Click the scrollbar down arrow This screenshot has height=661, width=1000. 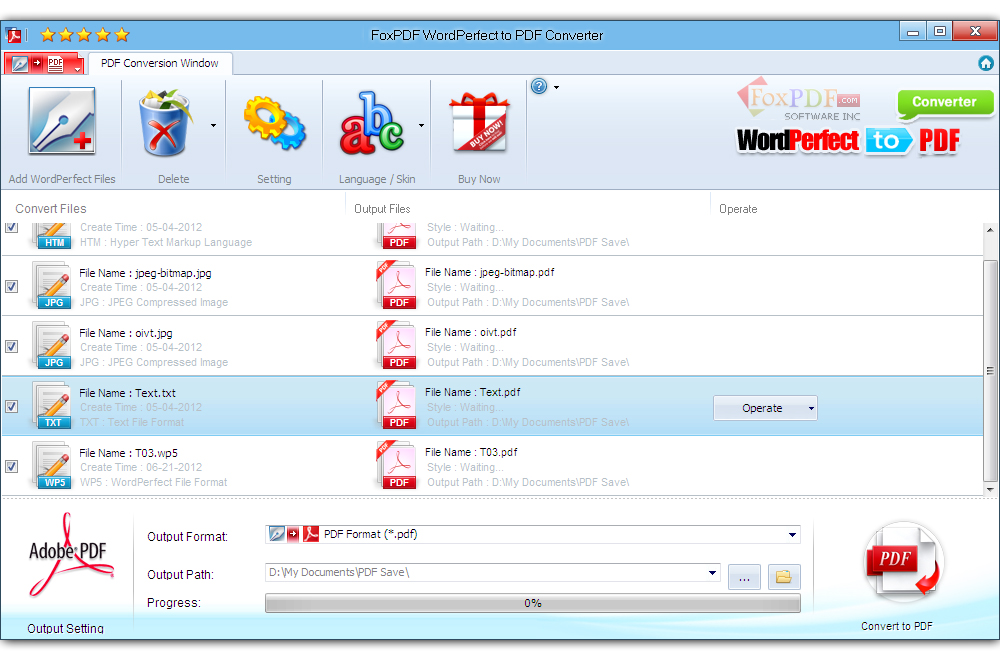click(990, 489)
